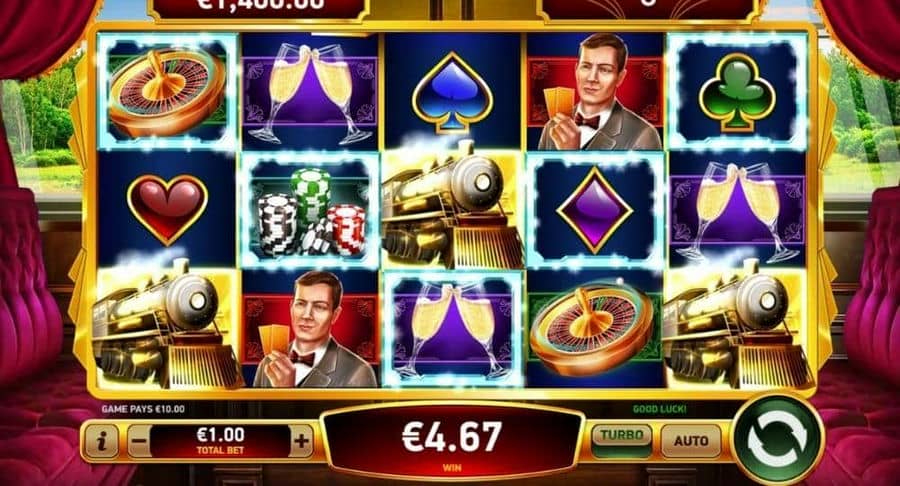Click the €1.00 total bet display
The image size is (900, 486).
point(220,441)
